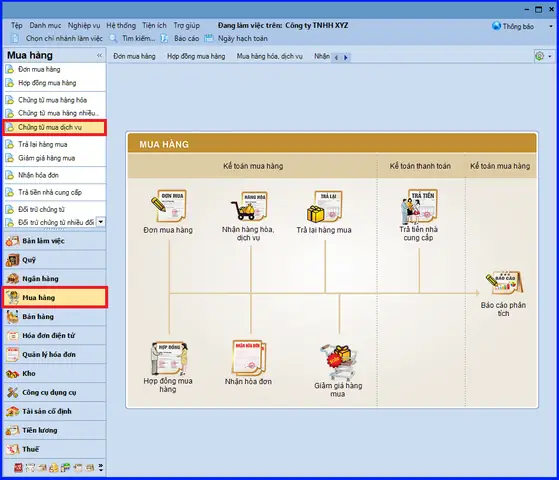Click the Trả tiền nhà cung cấp icon
This screenshot has height=480, width=559.
pyautogui.click(x=419, y=205)
